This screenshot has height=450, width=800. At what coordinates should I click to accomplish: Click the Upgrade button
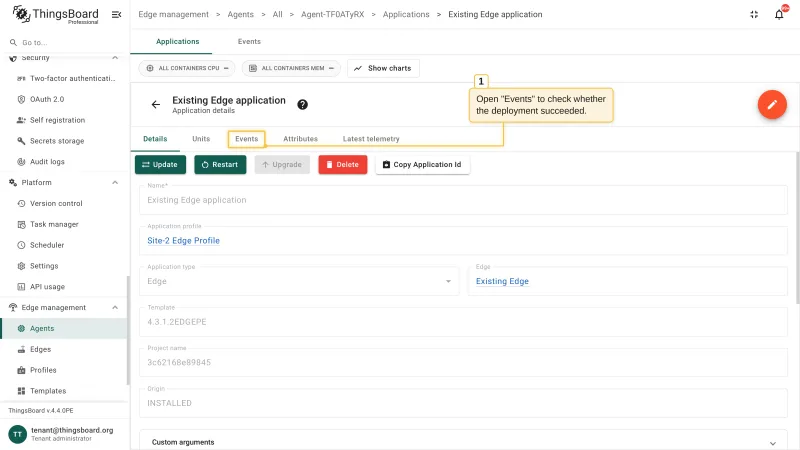pos(282,164)
